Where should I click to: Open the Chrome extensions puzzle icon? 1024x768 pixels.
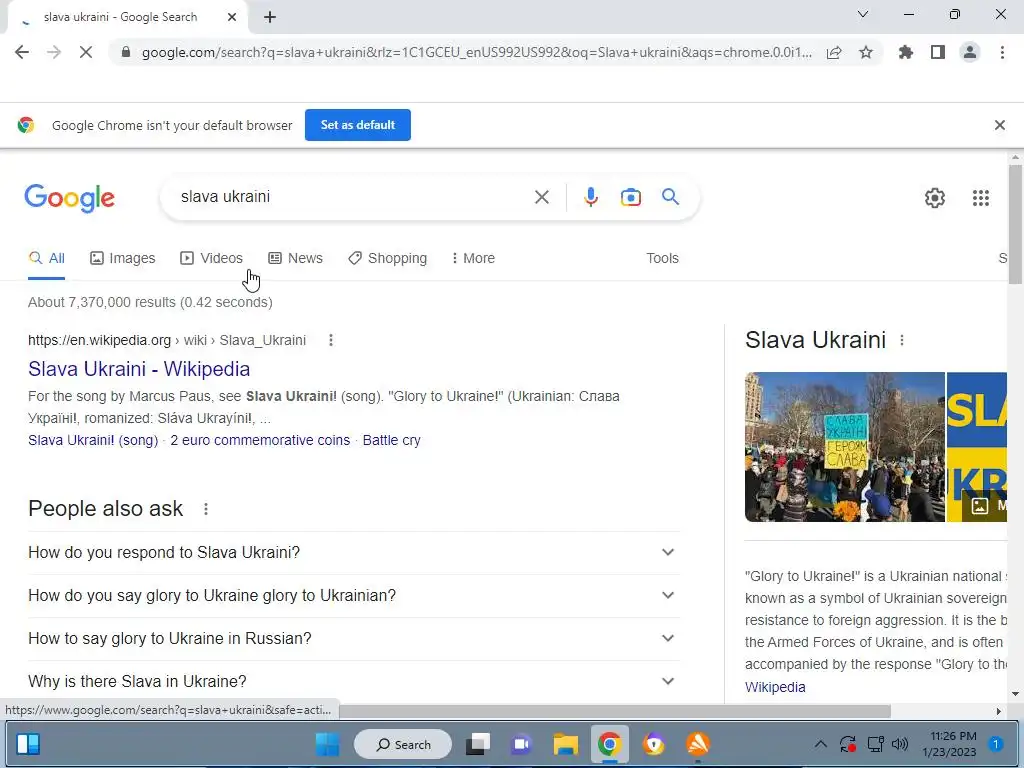pos(906,52)
